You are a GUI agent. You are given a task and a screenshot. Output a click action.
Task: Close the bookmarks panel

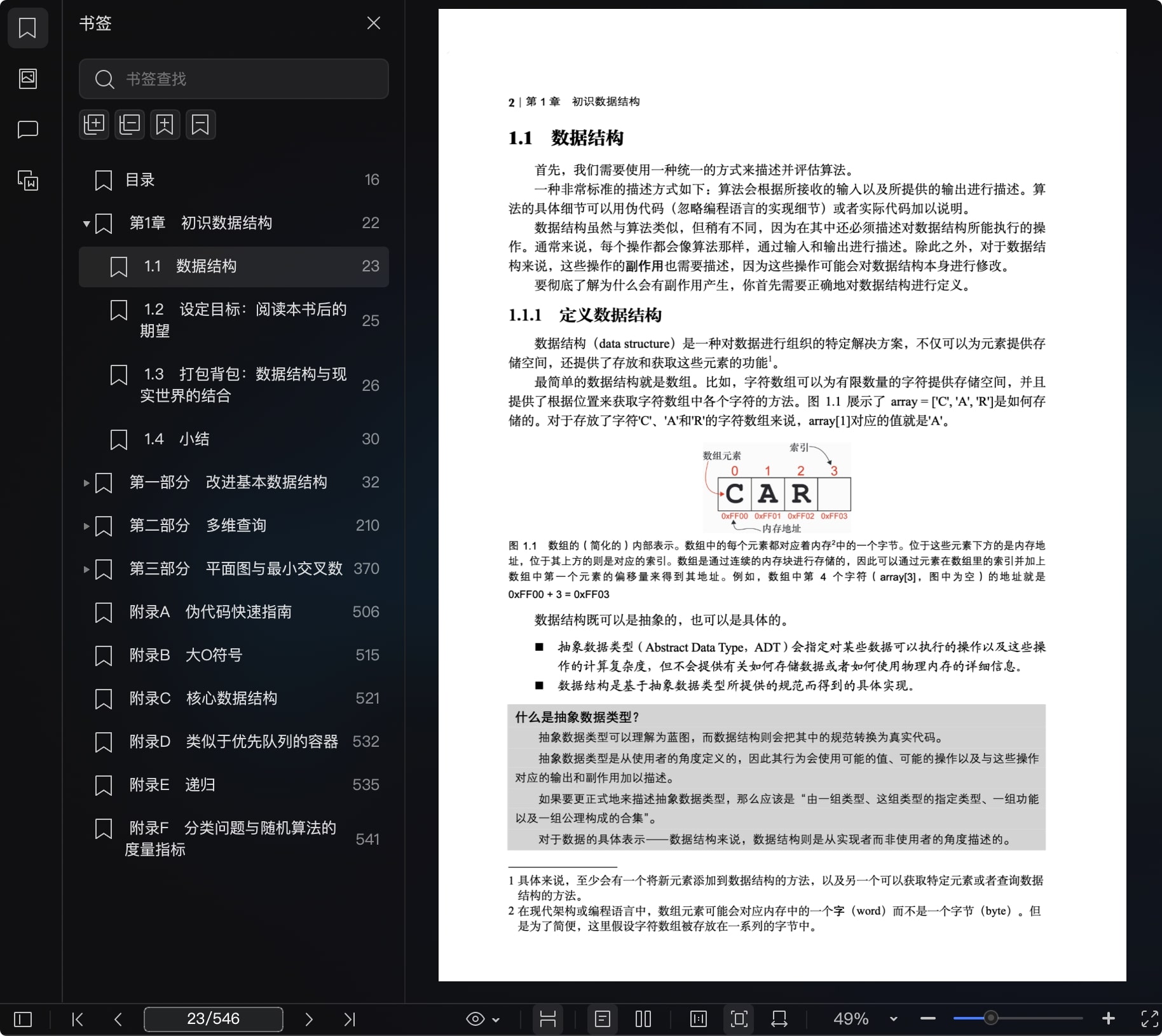[x=374, y=24]
